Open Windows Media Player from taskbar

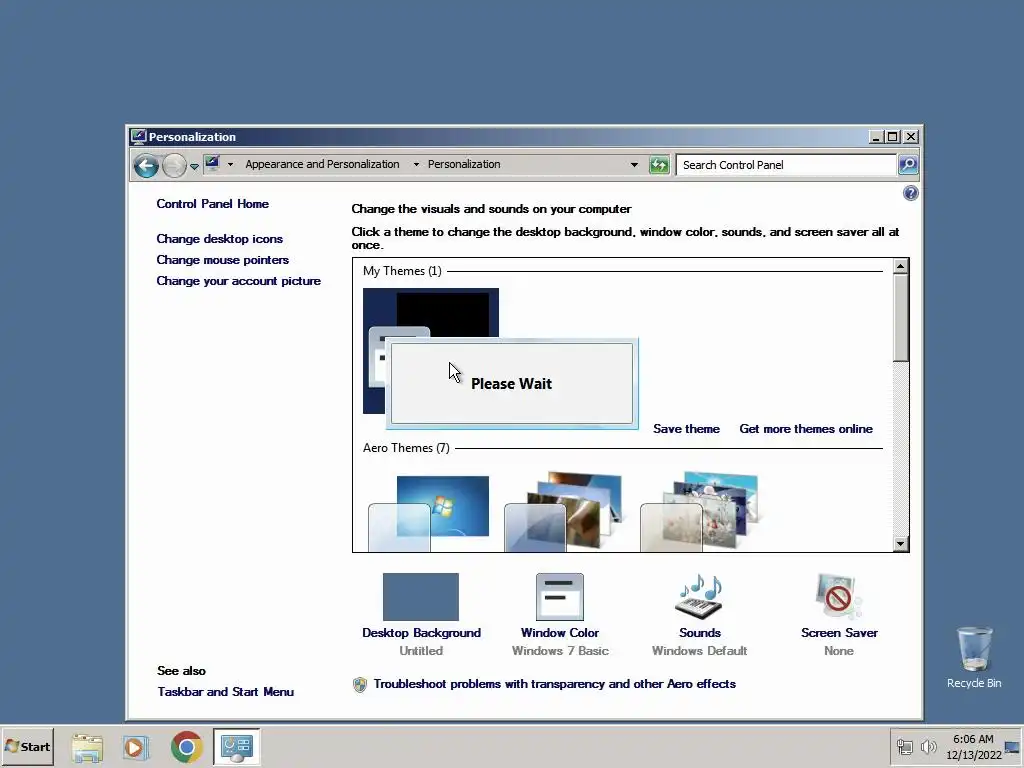136,747
